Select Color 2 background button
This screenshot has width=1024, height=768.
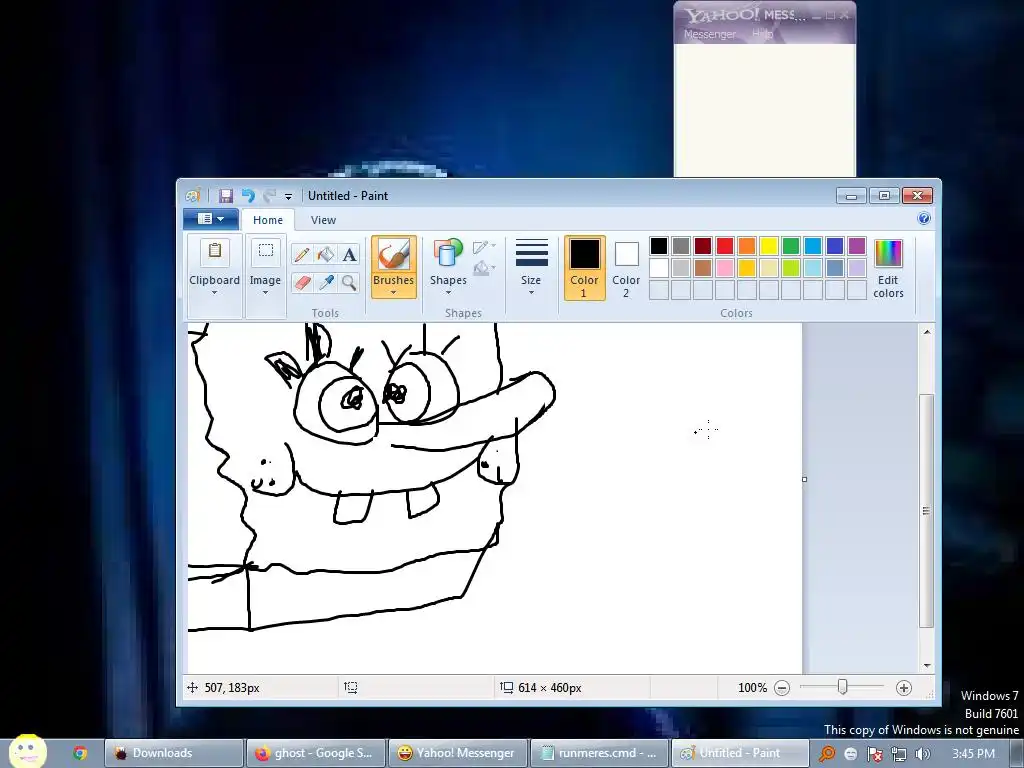[x=626, y=268]
